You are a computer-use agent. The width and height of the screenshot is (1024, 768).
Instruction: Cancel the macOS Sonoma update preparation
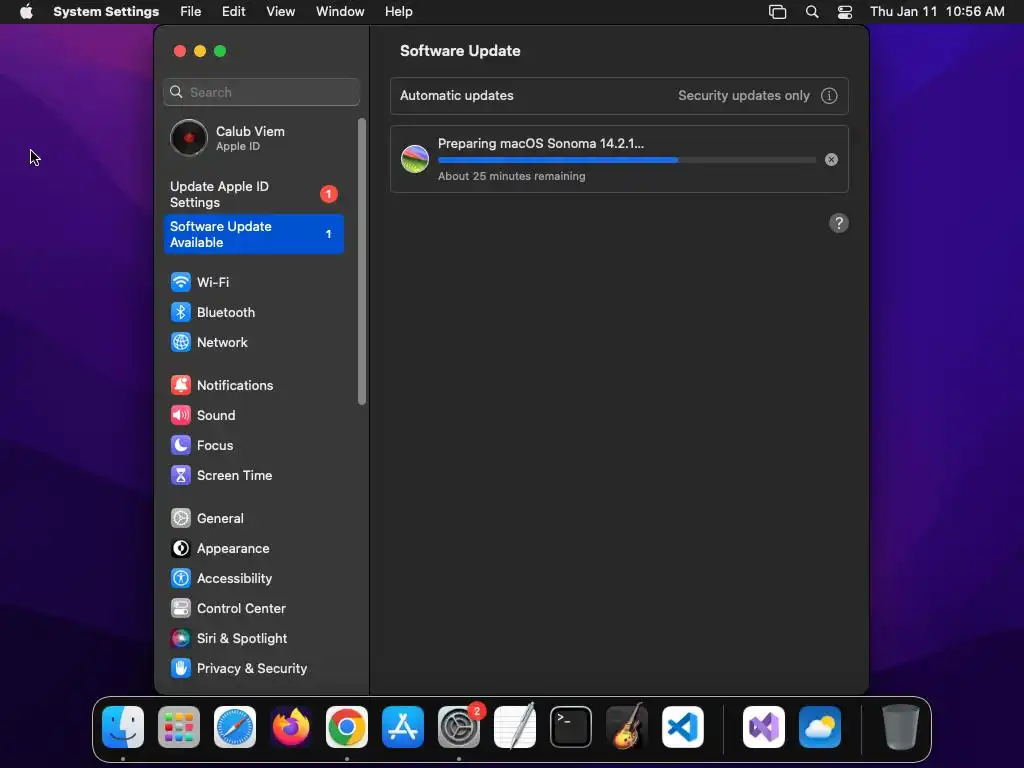(831, 160)
